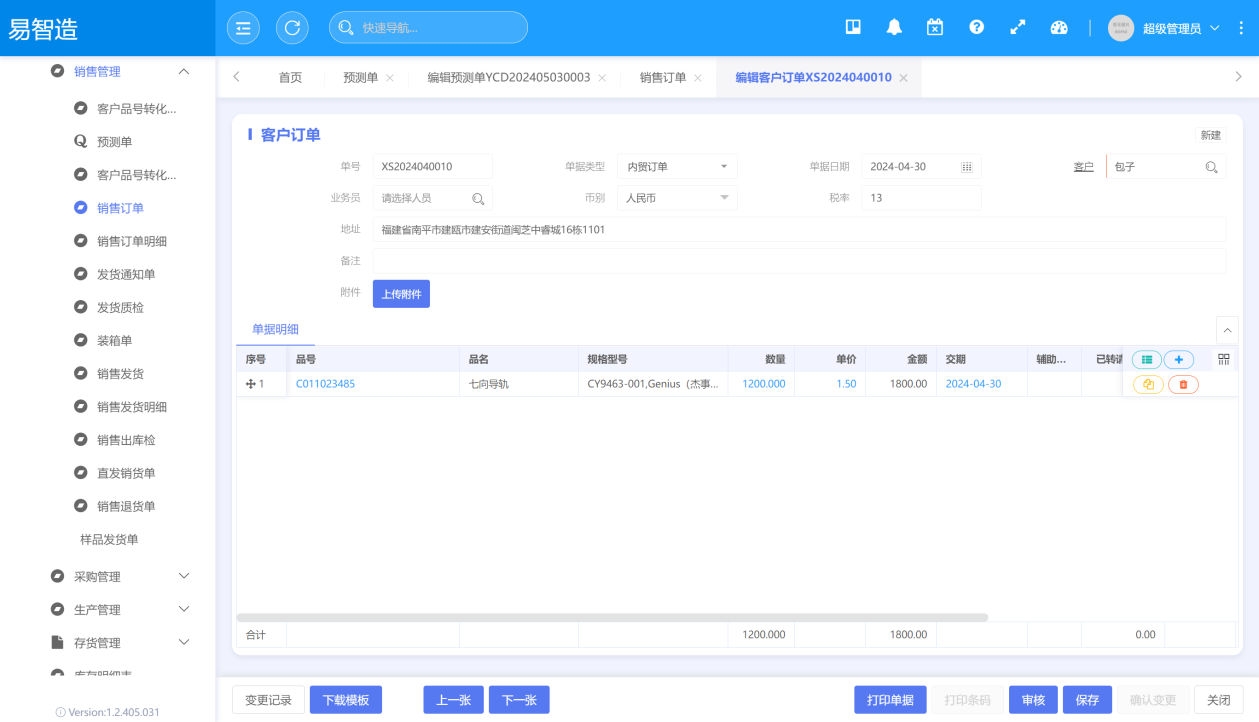Open 发货通知单 in the sidebar
The image size is (1259, 722).
(126, 274)
